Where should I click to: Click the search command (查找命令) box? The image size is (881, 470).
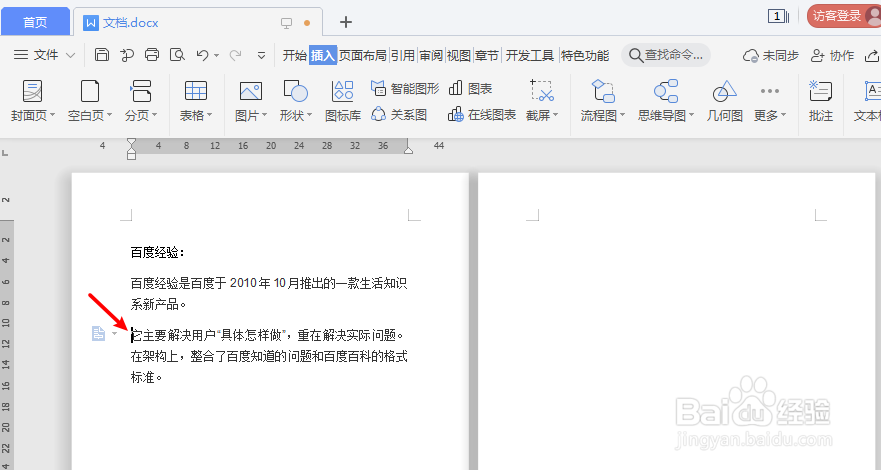[x=666, y=55]
